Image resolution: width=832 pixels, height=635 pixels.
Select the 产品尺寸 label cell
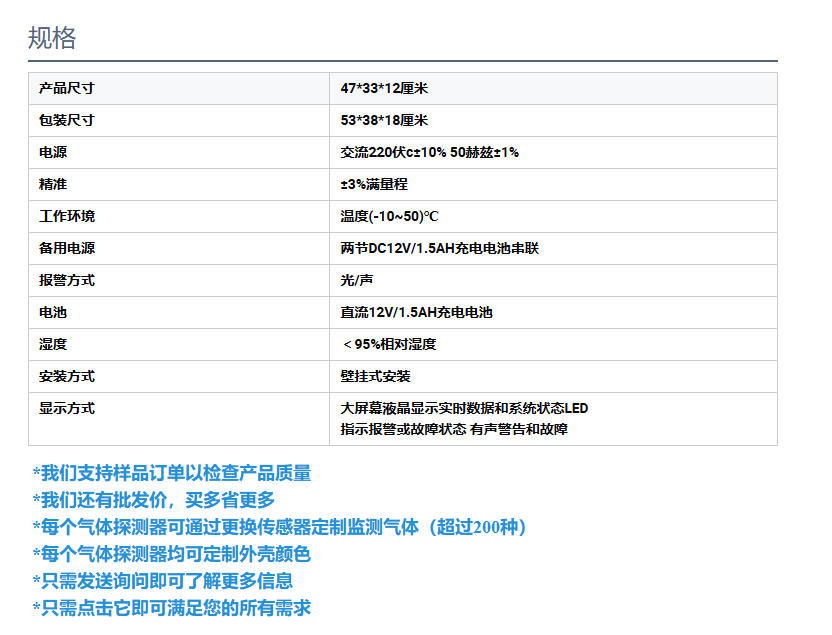(67, 88)
